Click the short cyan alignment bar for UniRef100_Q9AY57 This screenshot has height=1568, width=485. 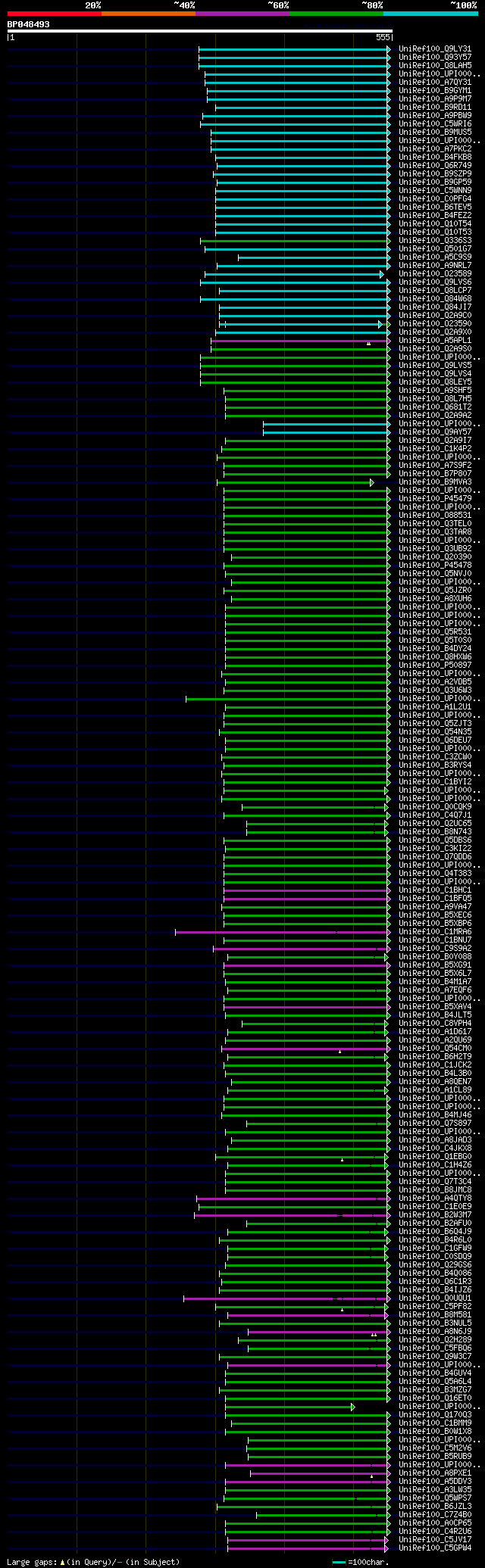(327, 432)
